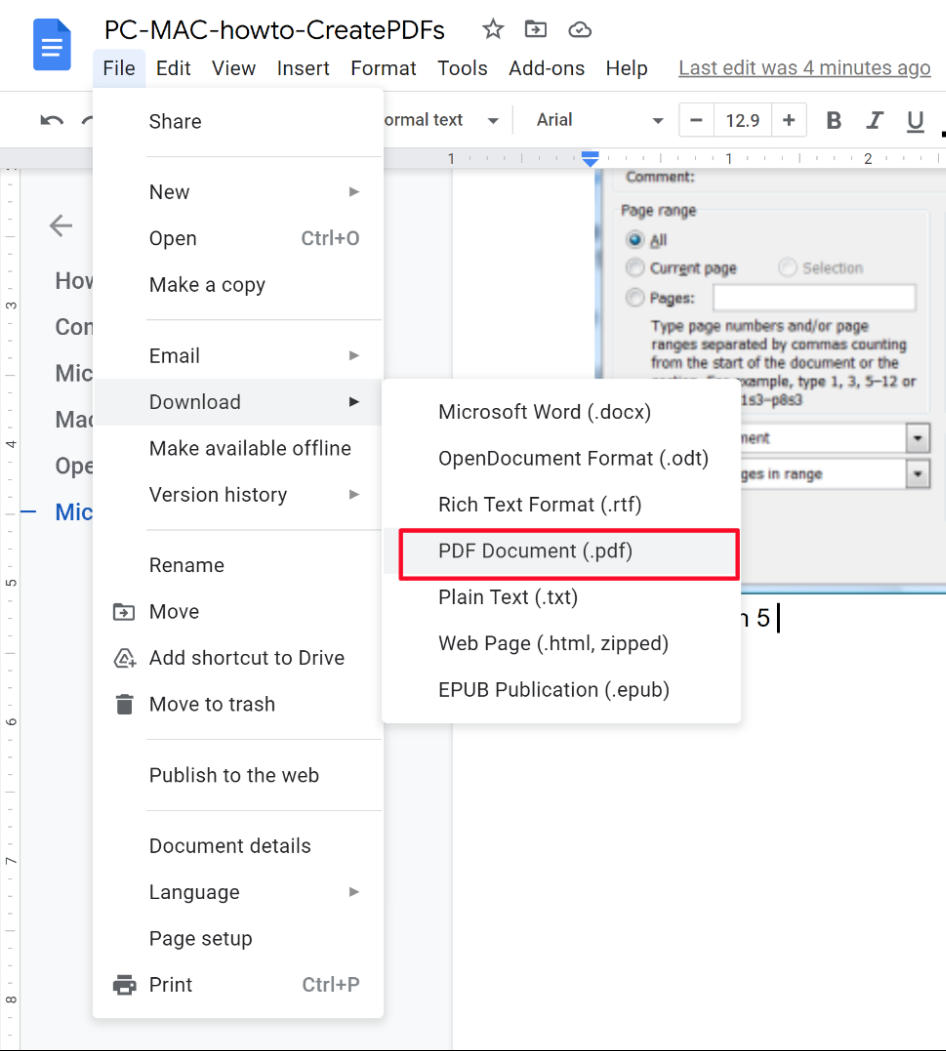The width and height of the screenshot is (946, 1051).
Task: Click the Undo arrow in the toolbar
Action: [x=51, y=119]
